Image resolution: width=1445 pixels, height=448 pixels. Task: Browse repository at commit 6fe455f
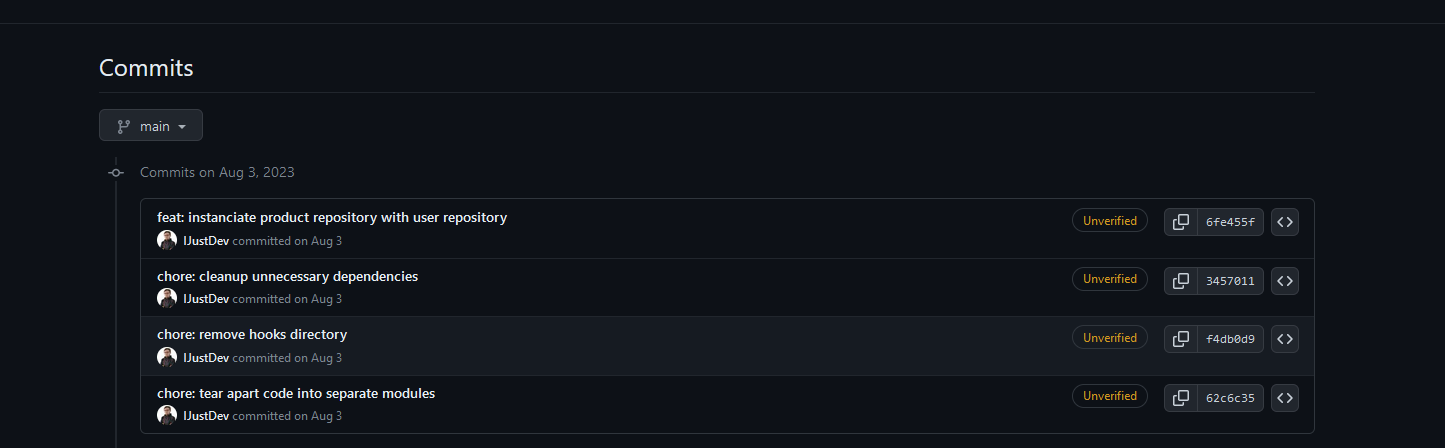click(x=1285, y=222)
